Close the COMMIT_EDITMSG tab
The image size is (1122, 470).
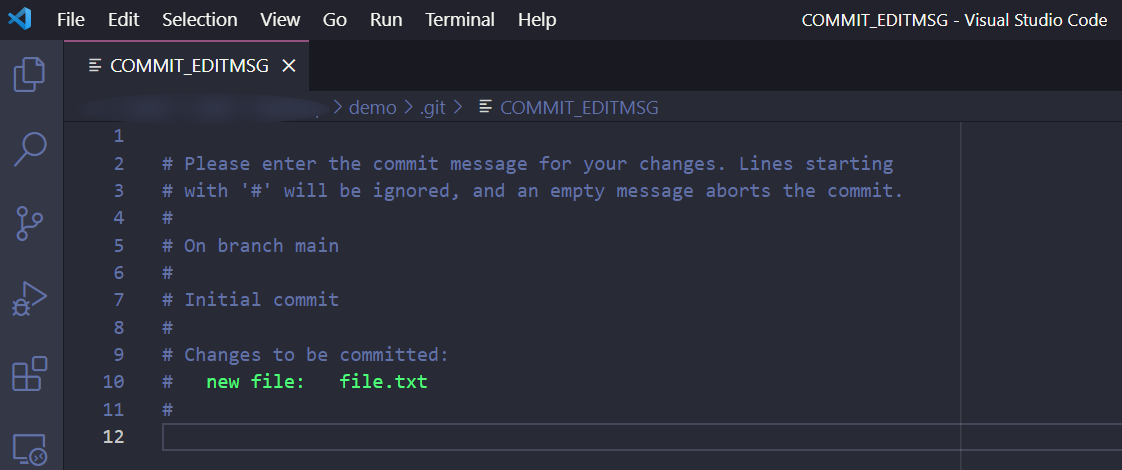pos(288,66)
